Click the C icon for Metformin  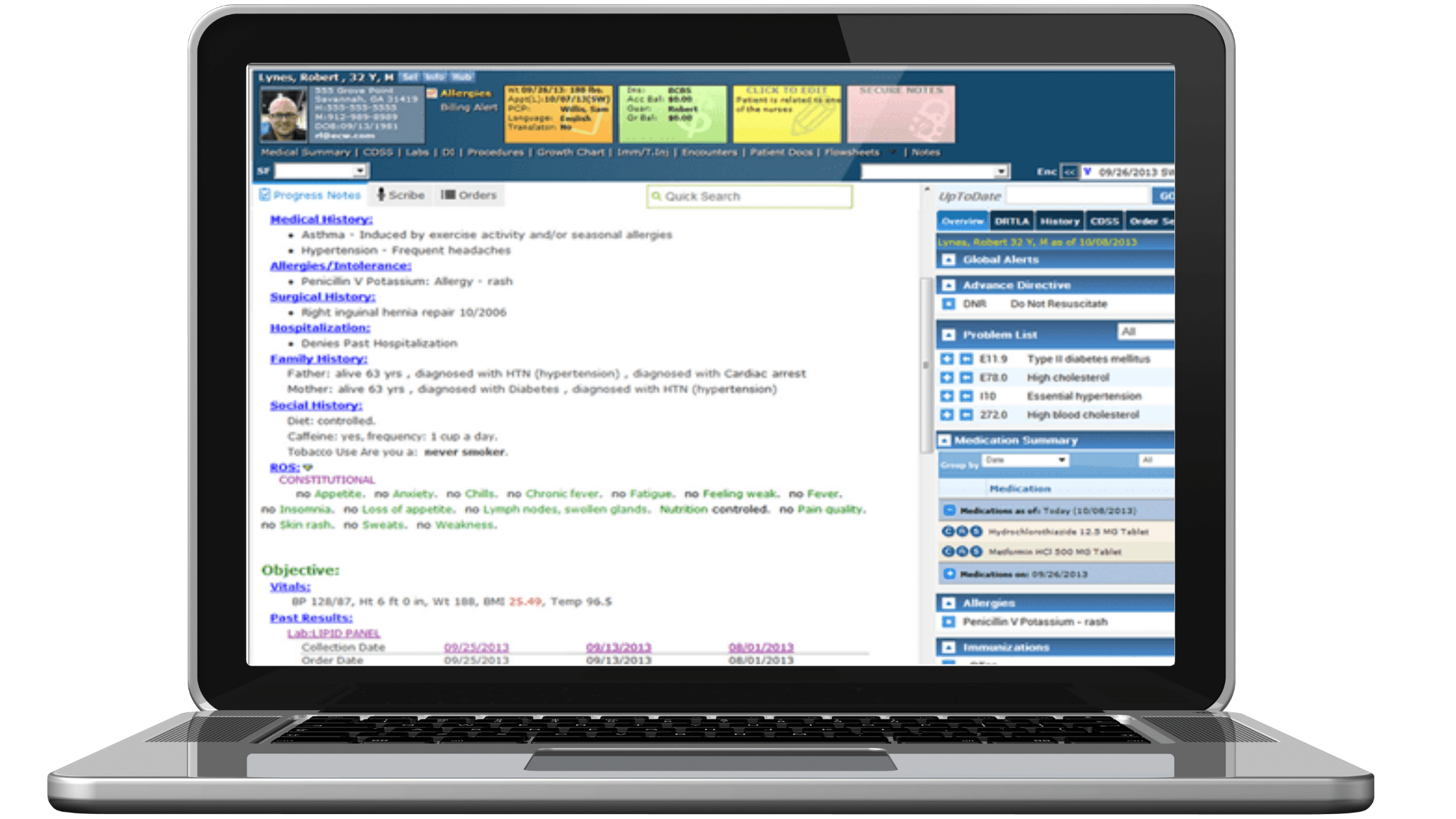(948, 551)
